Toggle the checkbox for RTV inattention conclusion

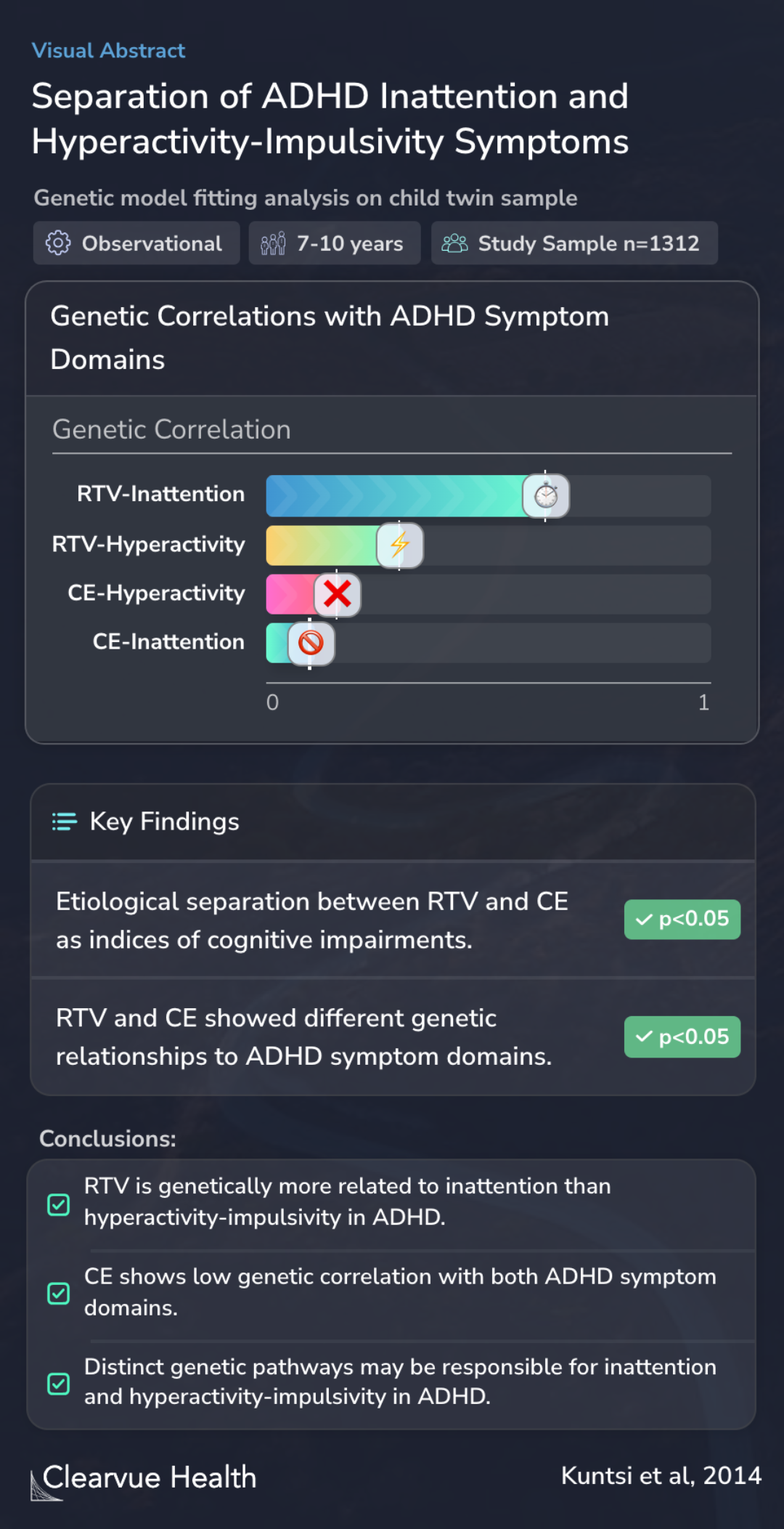tap(59, 1205)
